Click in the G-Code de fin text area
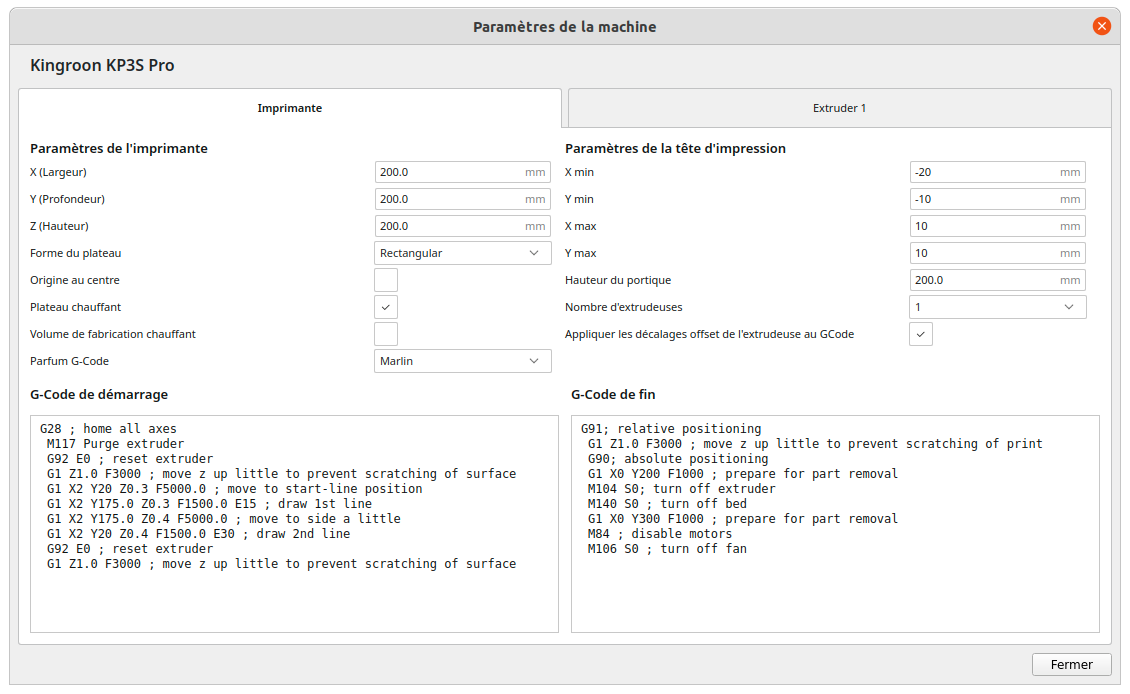The height and width of the screenshot is (694, 1130). [835, 524]
